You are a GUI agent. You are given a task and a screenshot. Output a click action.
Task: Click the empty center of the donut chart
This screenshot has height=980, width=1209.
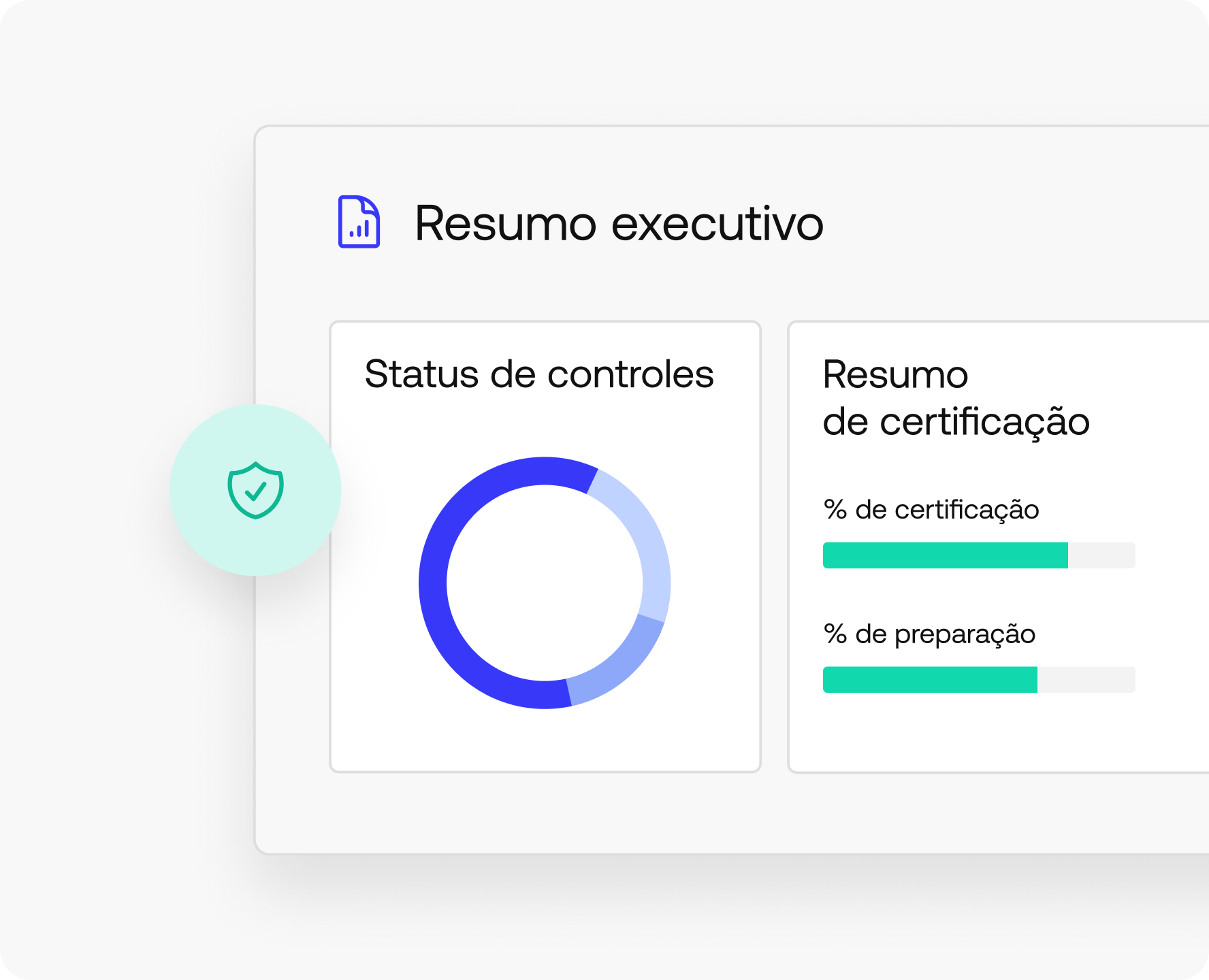pyautogui.click(x=545, y=583)
